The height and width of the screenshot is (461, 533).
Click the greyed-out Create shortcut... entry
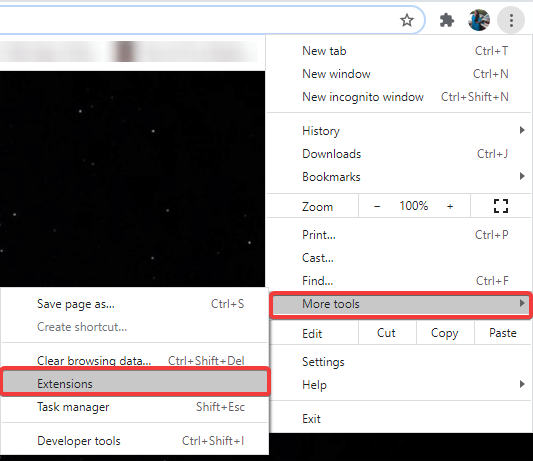click(134, 327)
